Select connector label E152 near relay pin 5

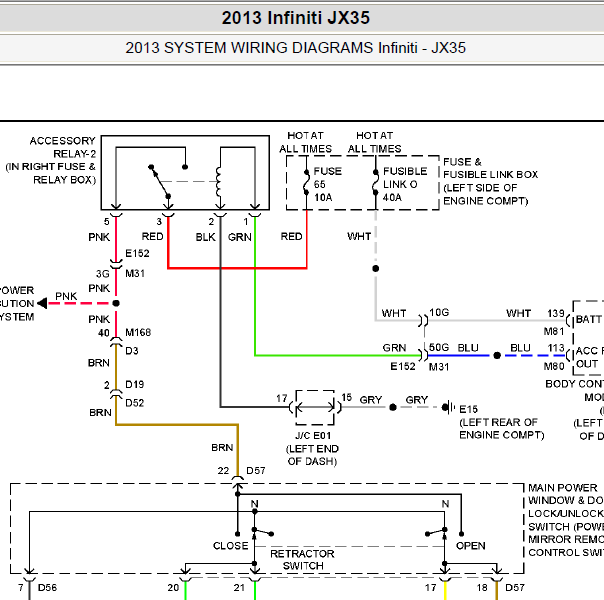[x=137, y=253]
